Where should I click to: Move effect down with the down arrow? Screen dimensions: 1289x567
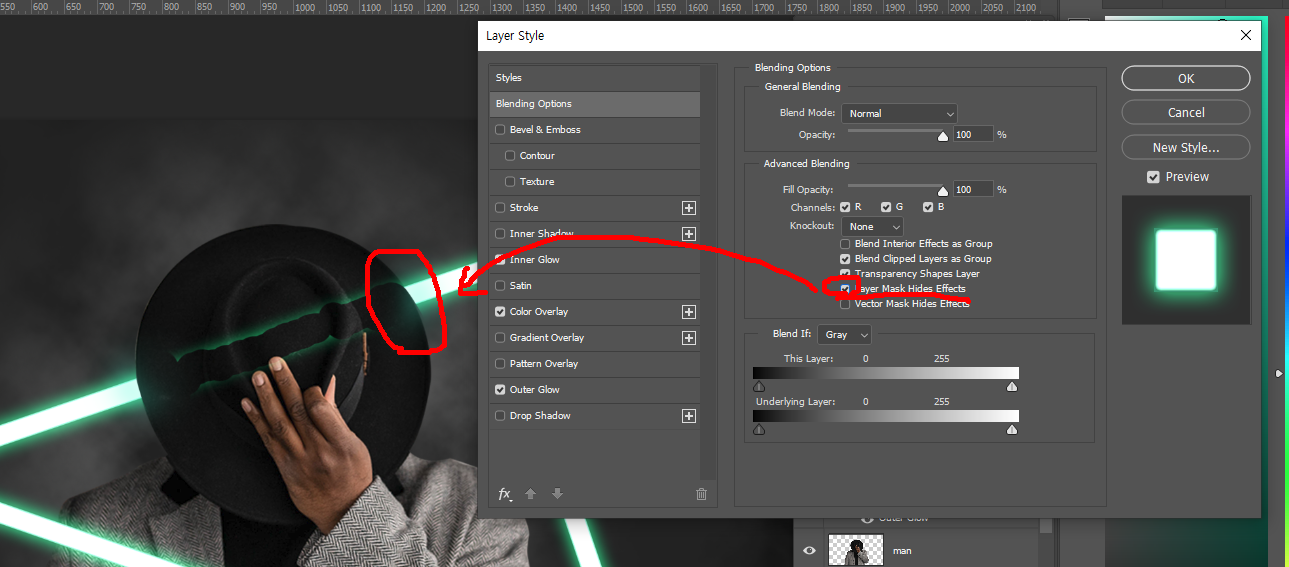point(557,494)
